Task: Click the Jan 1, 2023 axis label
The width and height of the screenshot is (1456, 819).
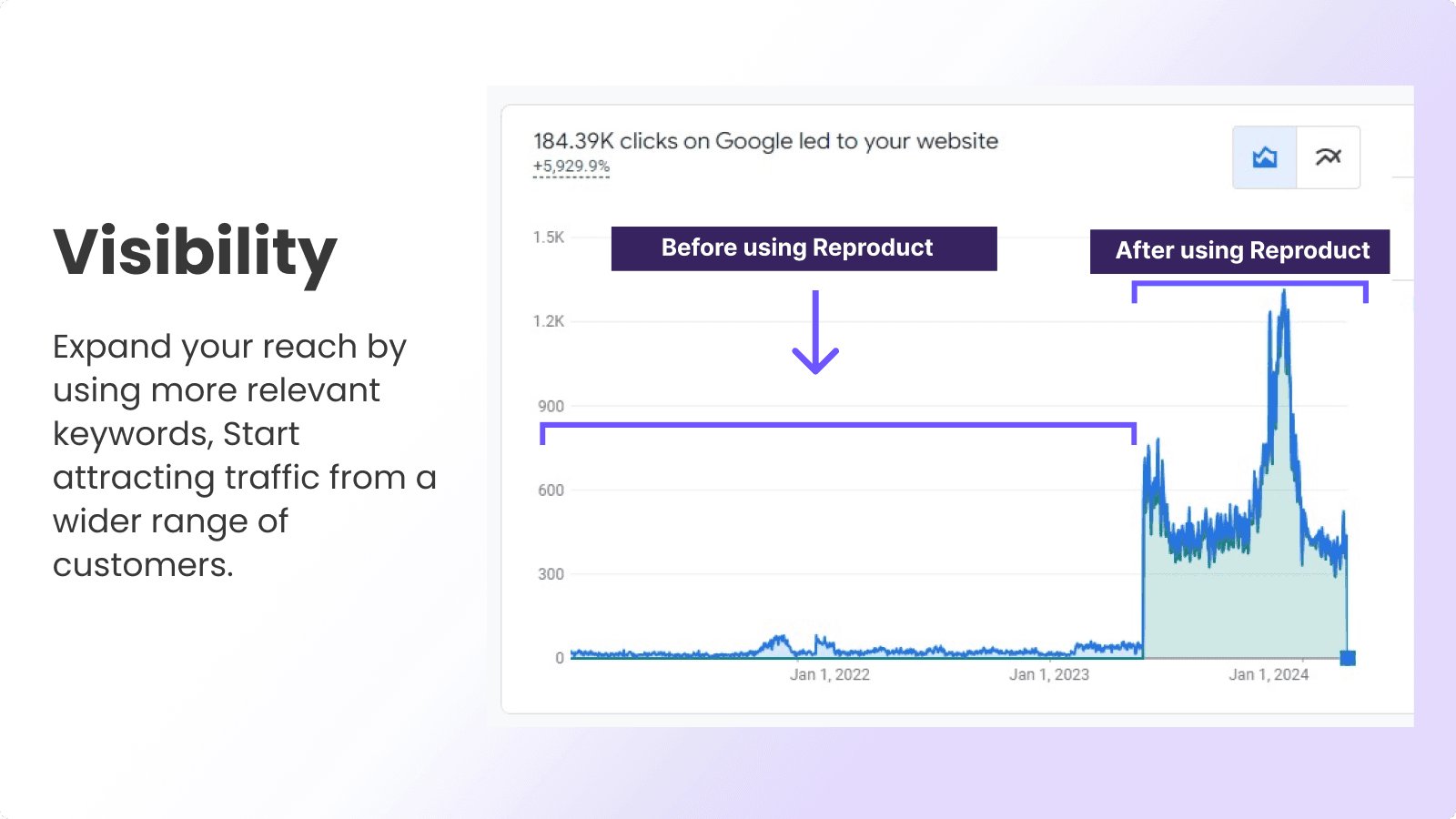Action: pos(1048,674)
